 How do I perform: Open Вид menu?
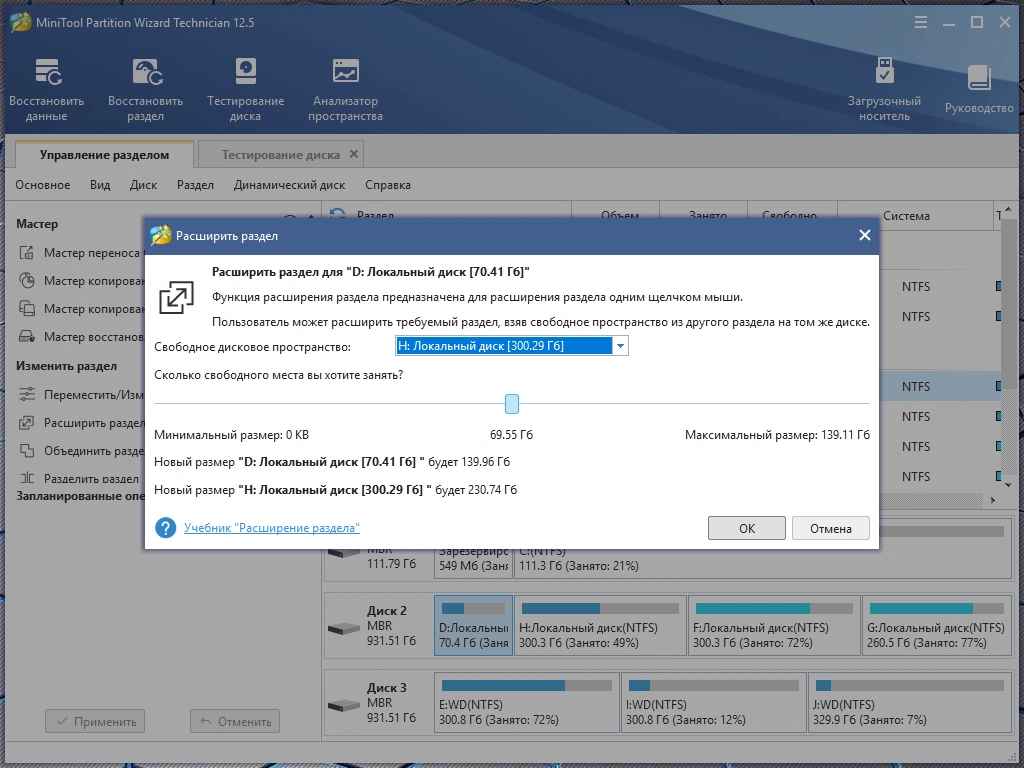100,185
